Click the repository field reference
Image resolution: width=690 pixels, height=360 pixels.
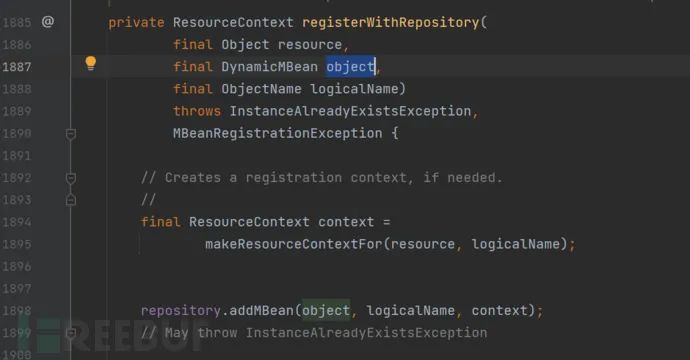pyautogui.click(x=180, y=311)
